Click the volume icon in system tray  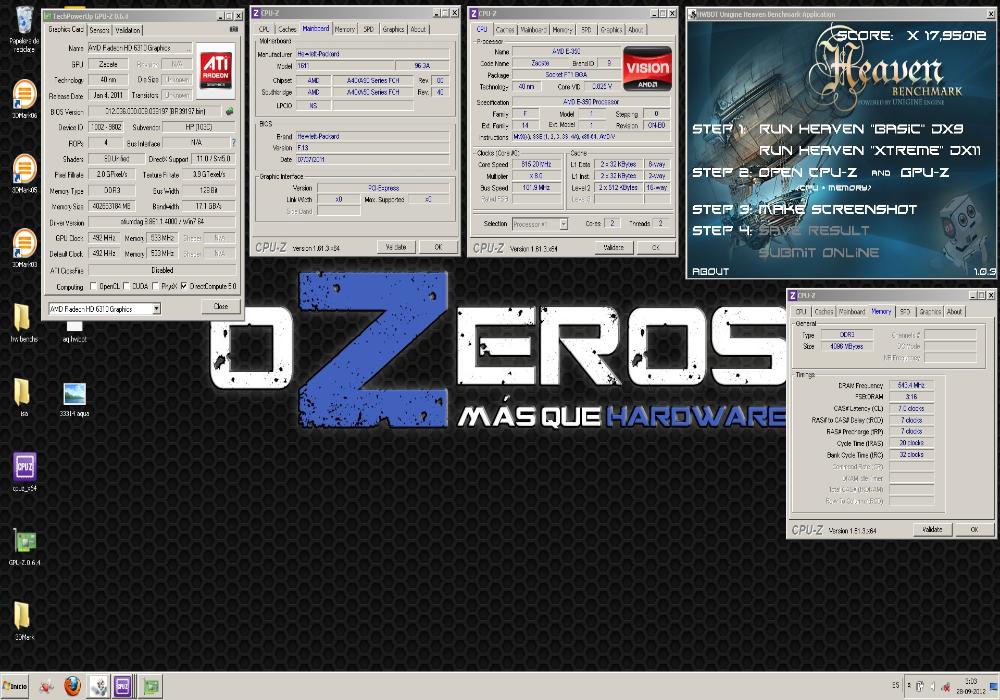click(x=932, y=687)
